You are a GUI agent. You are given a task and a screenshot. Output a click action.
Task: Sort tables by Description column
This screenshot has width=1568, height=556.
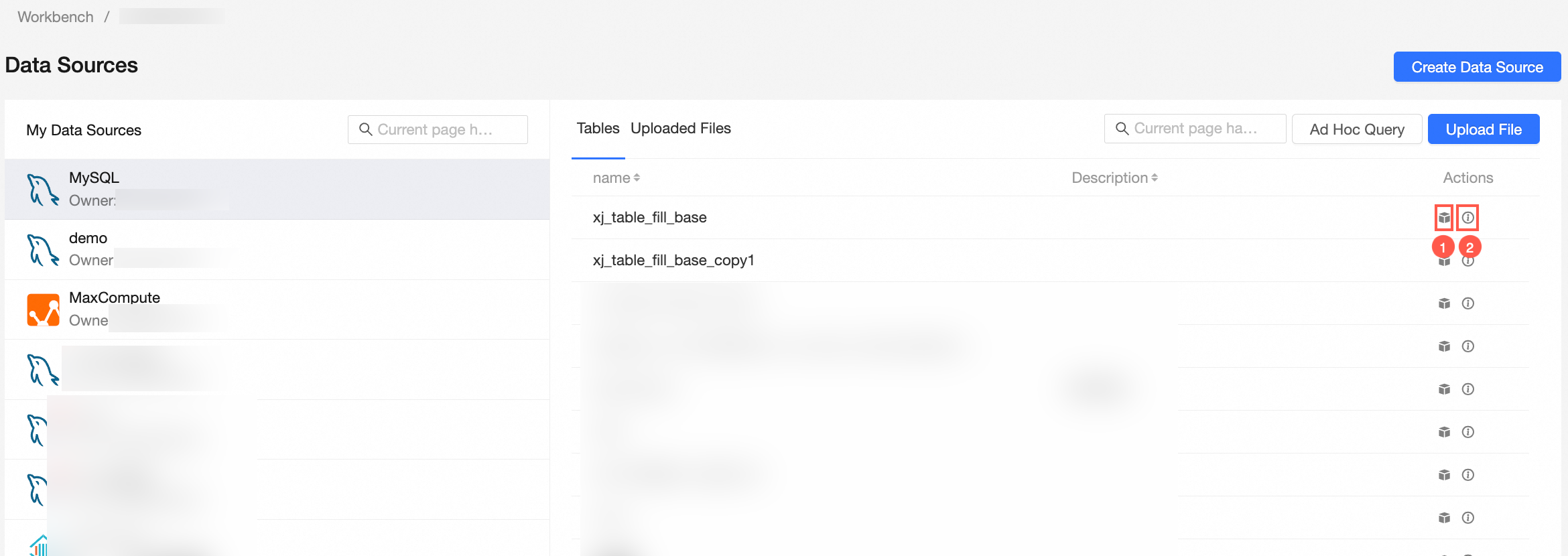[1114, 178]
